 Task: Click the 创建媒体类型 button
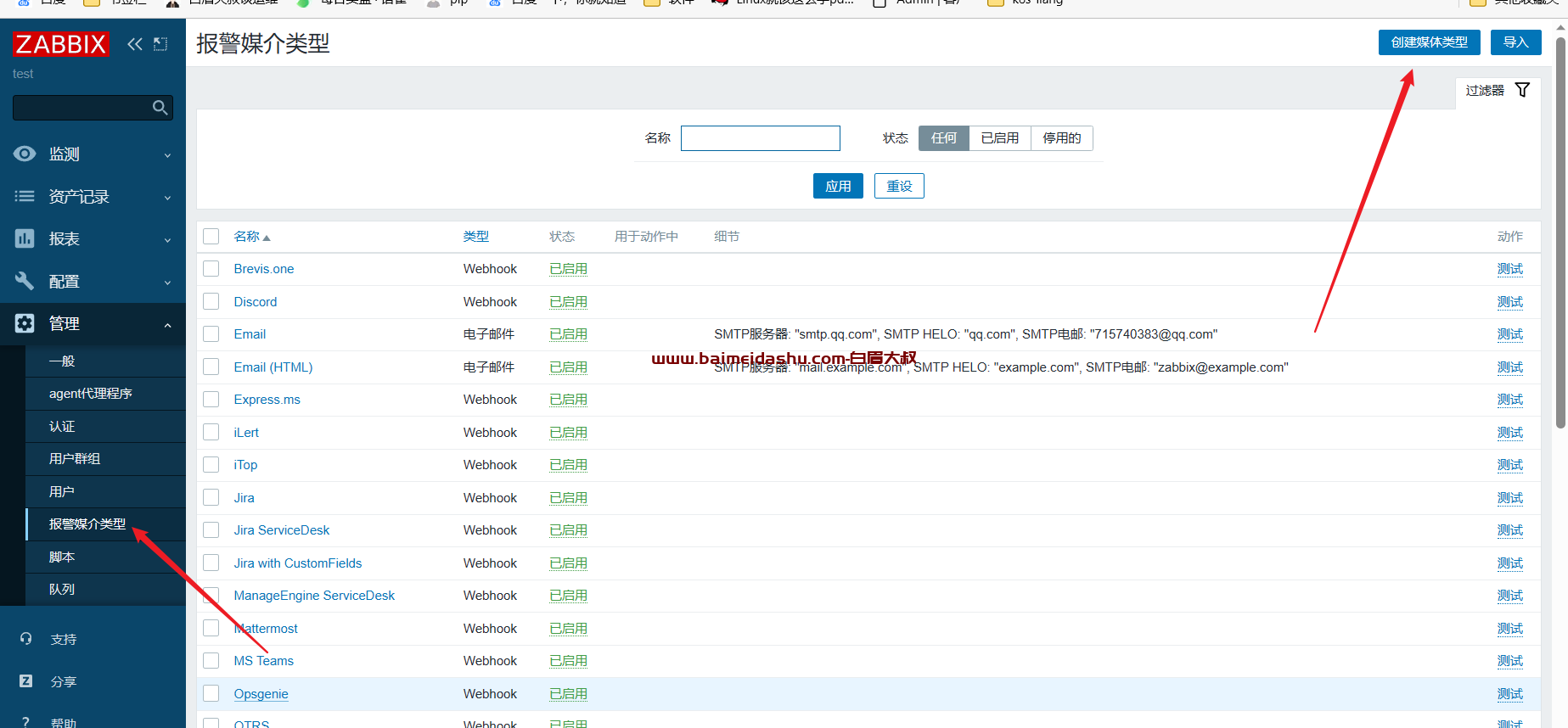pos(1429,42)
